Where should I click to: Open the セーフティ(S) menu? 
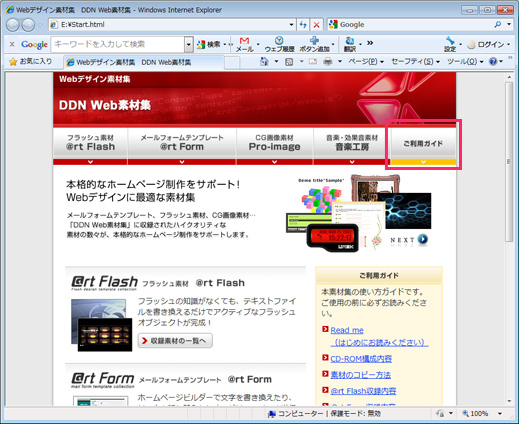pos(415,62)
